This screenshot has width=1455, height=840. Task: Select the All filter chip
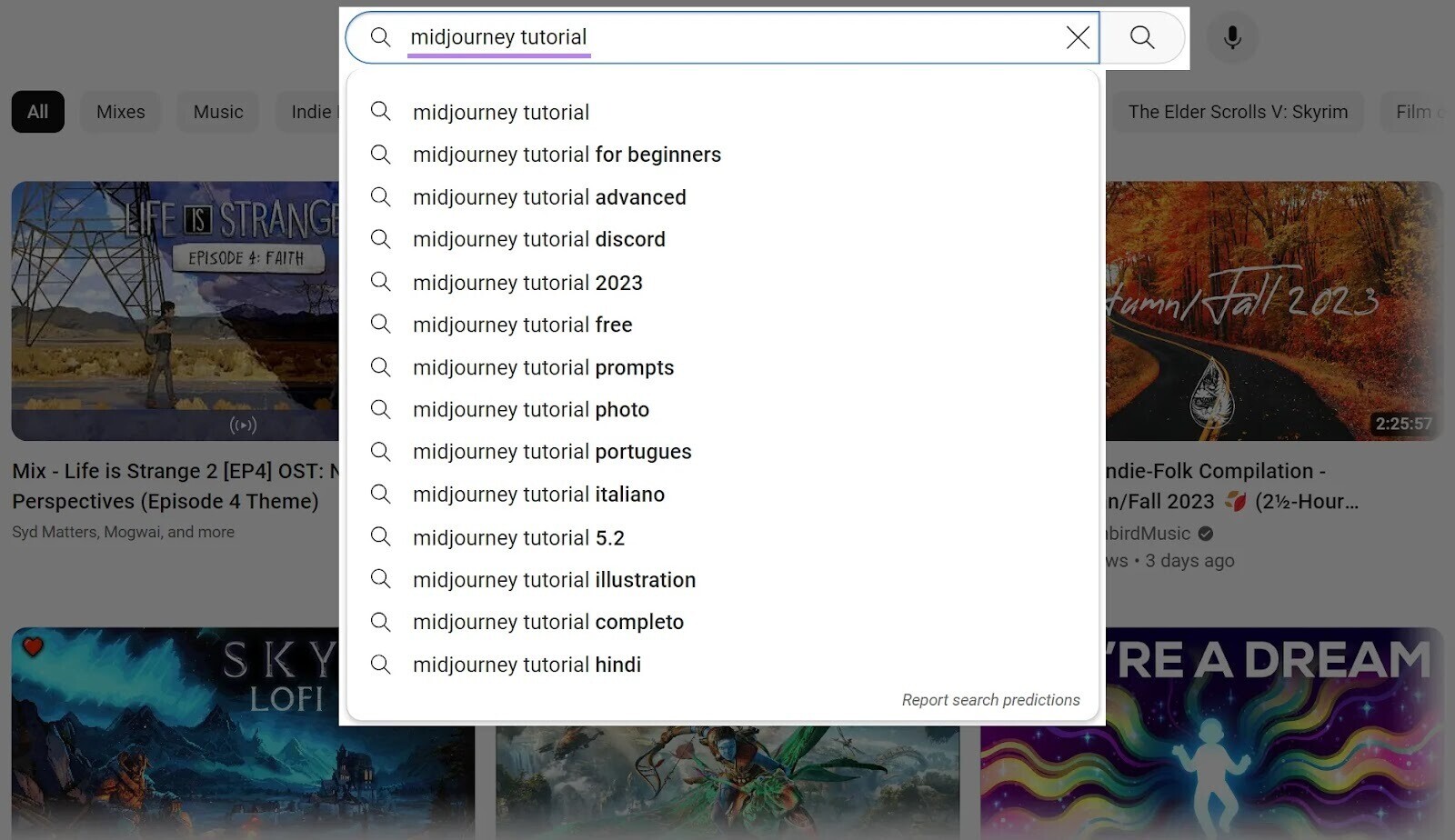[x=37, y=112]
